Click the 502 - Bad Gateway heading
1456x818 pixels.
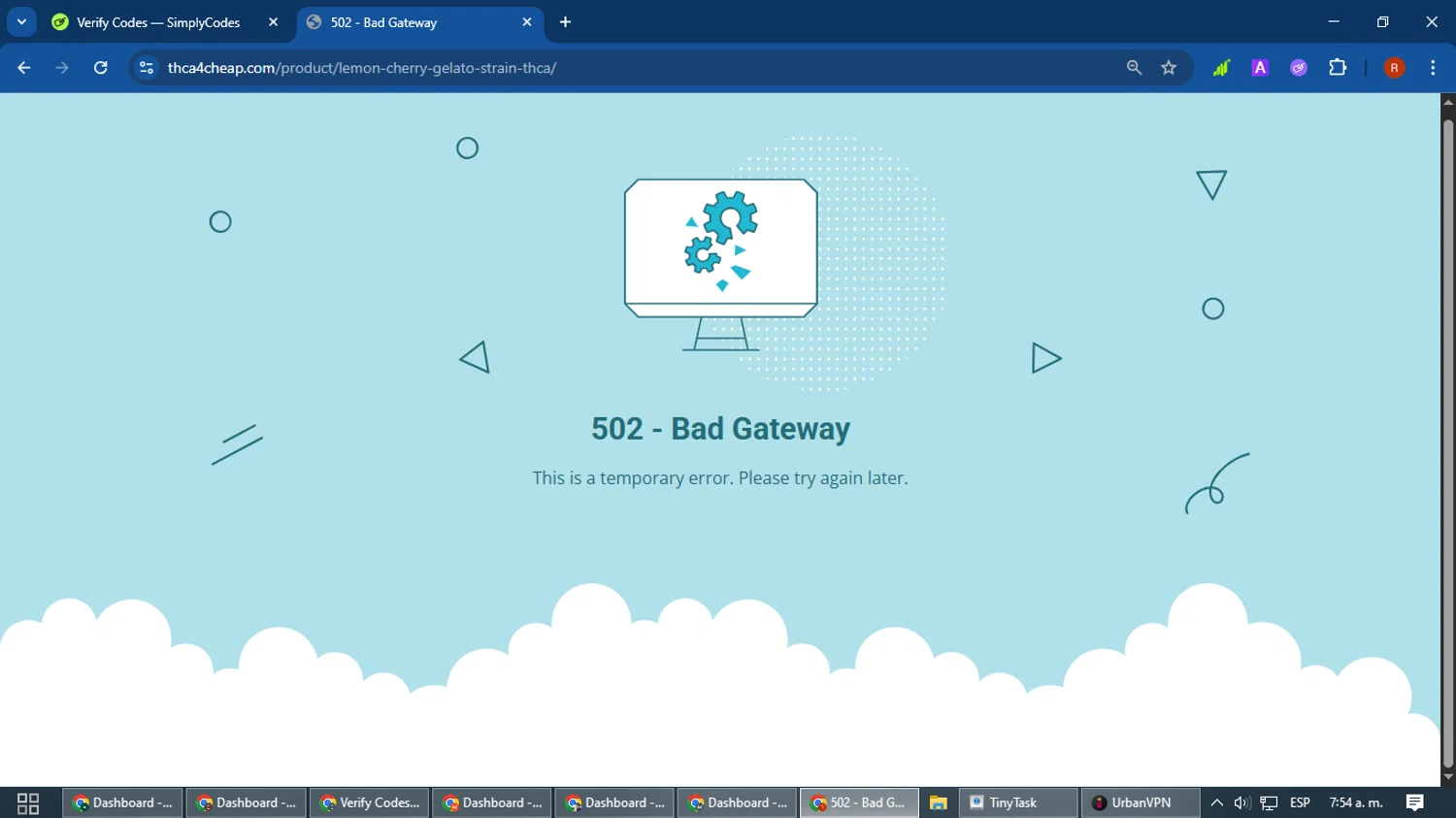pyautogui.click(x=720, y=429)
